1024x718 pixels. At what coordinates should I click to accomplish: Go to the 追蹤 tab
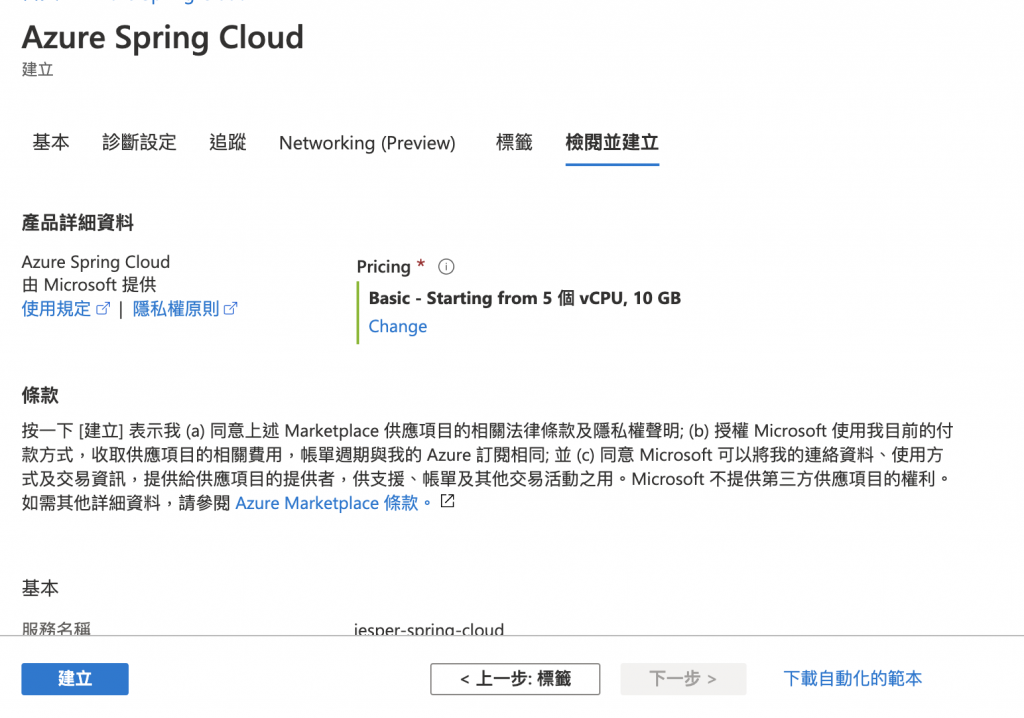point(228,143)
